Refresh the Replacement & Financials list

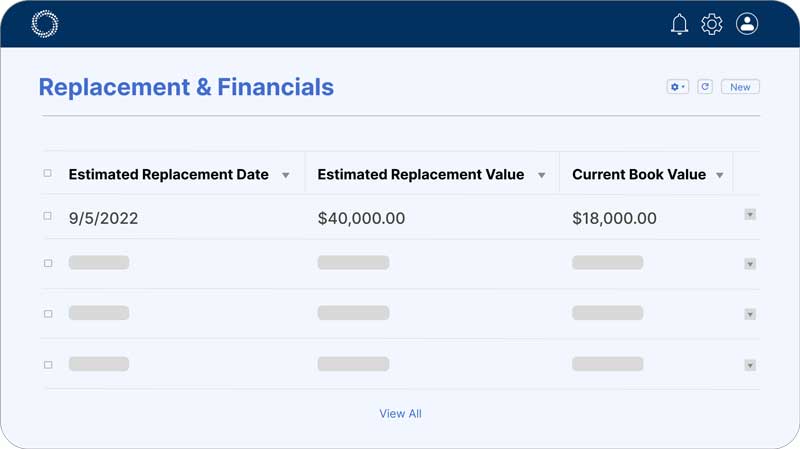coord(705,87)
